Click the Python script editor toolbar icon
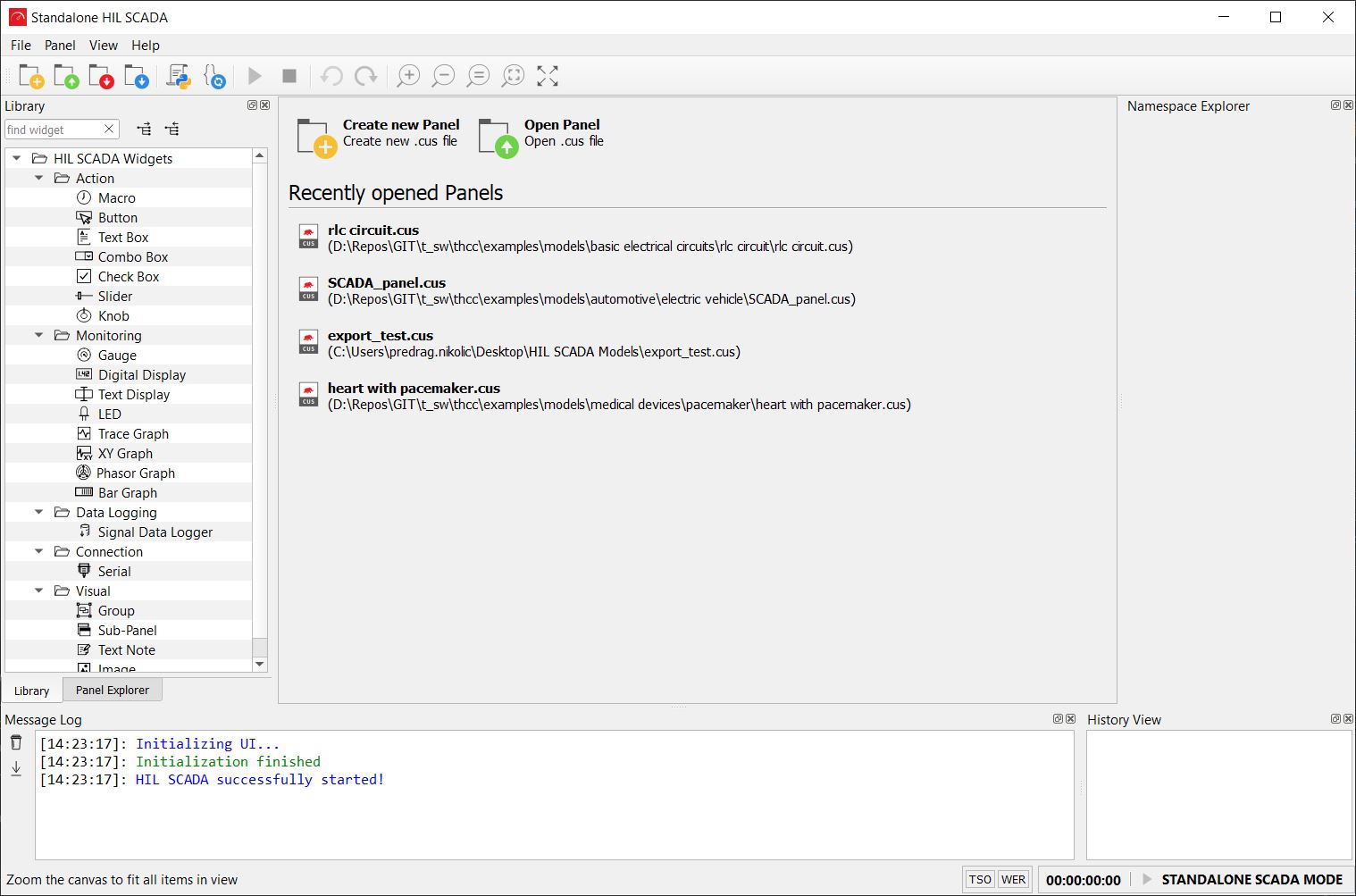 point(179,77)
